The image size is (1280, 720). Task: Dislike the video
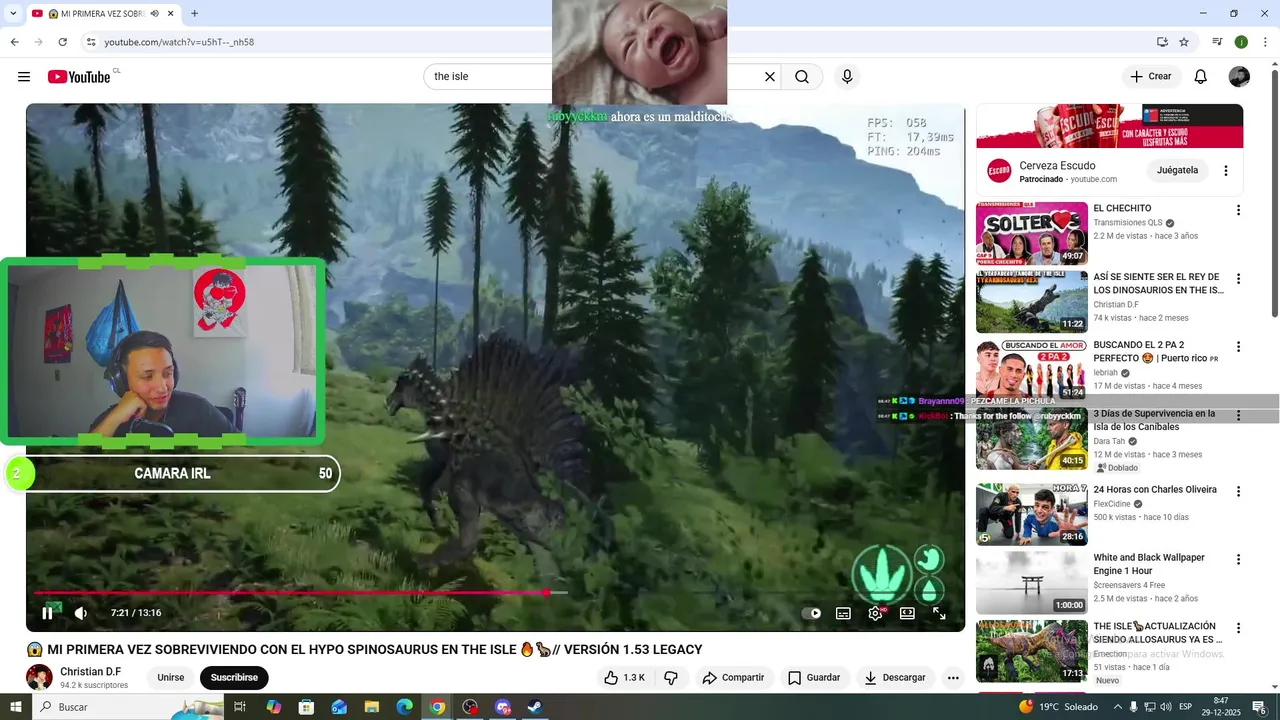pyautogui.click(x=671, y=678)
